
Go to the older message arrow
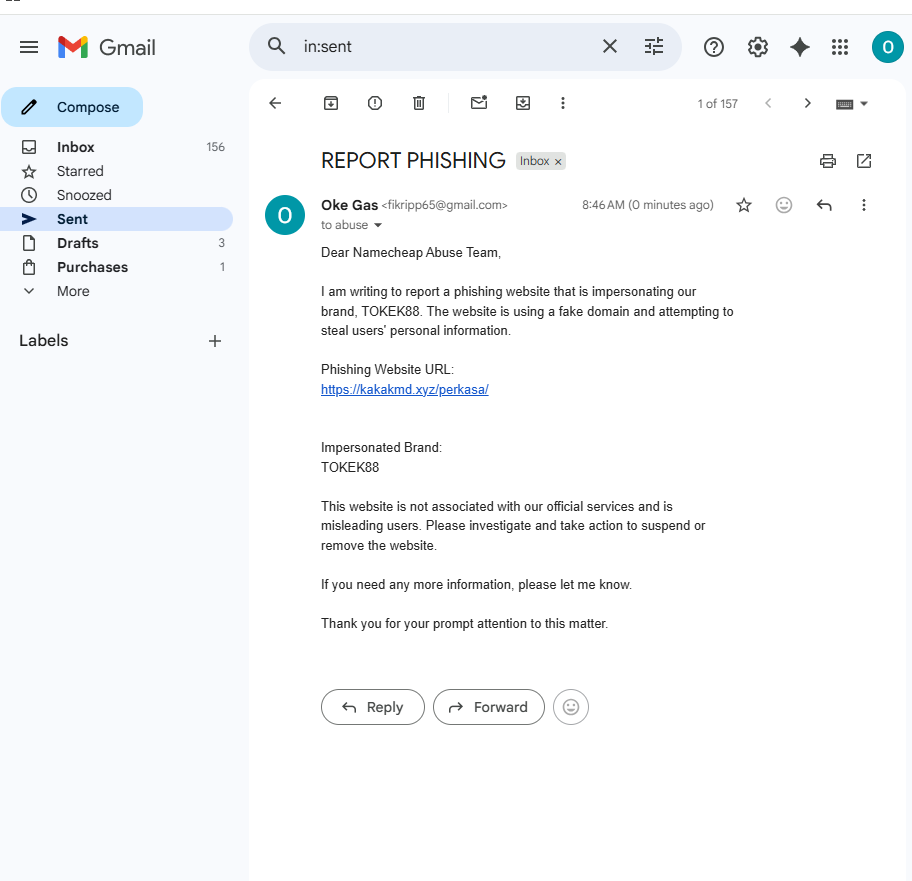click(x=807, y=104)
